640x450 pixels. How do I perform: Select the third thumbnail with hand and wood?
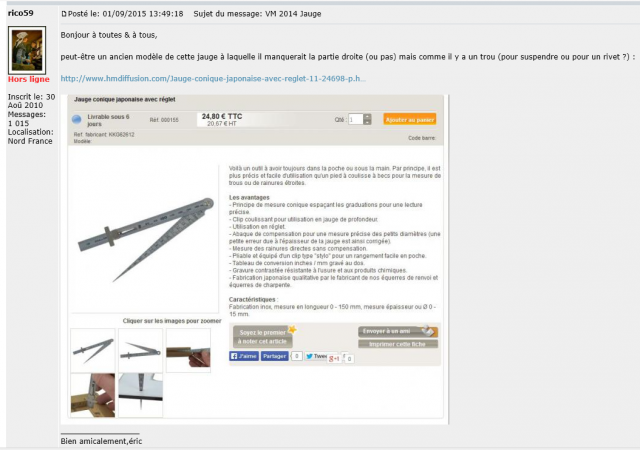188,350
